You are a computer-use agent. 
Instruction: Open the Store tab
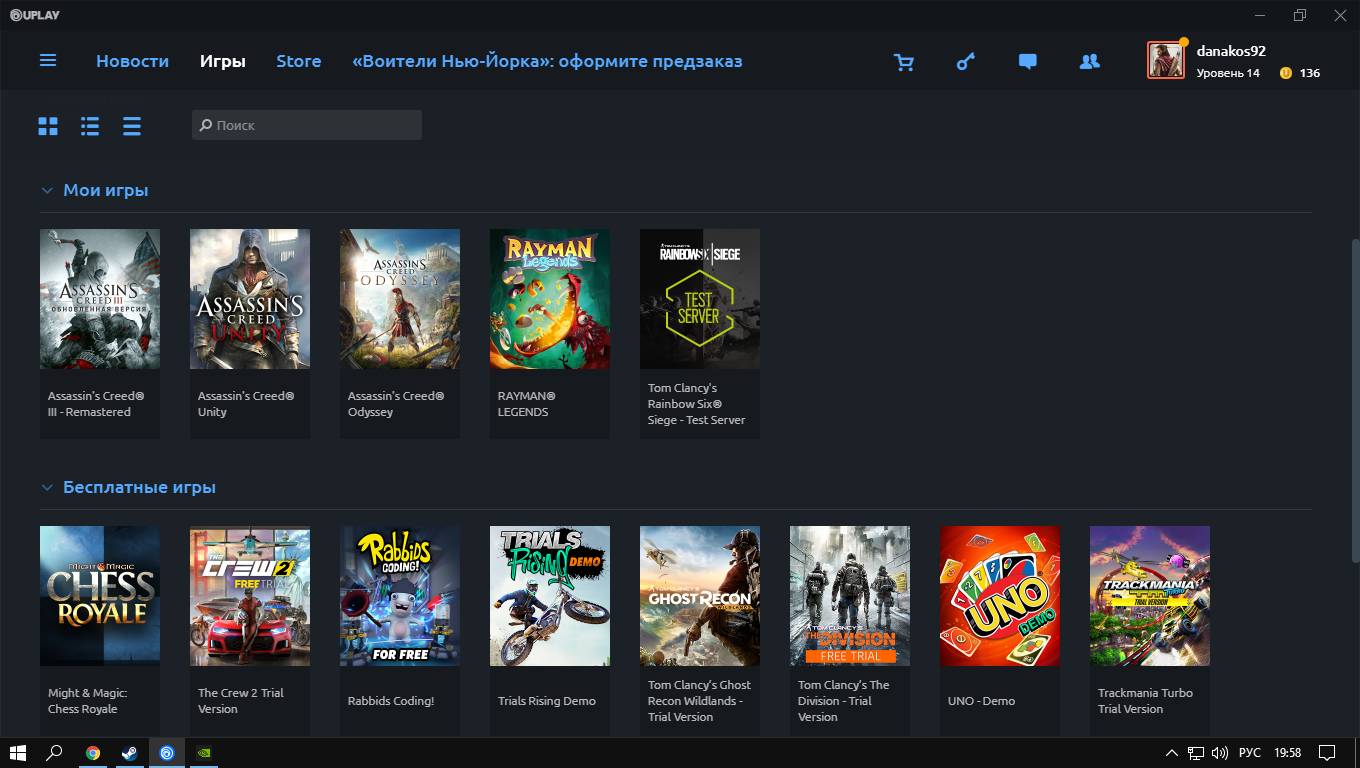[299, 61]
